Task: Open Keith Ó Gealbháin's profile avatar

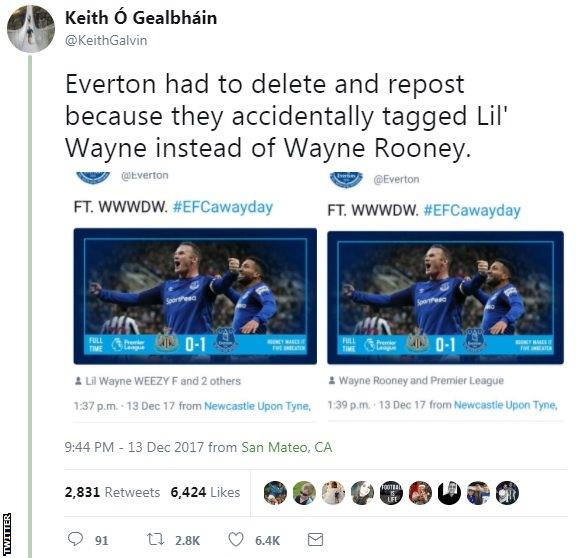Action: [x=31, y=29]
